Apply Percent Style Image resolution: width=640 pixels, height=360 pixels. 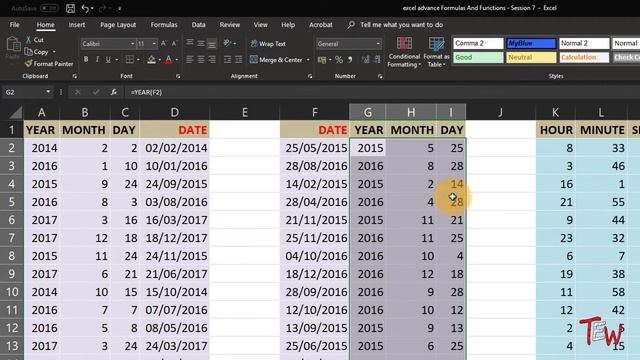click(338, 60)
